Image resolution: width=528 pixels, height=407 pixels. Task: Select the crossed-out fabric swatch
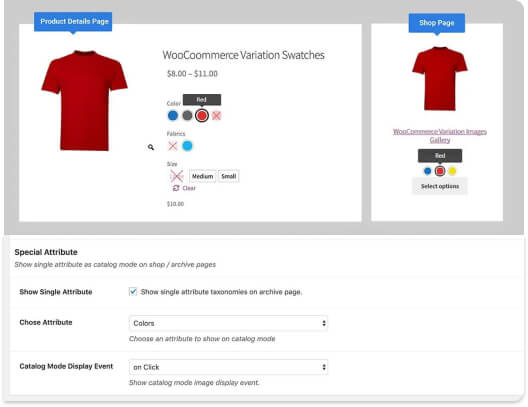pyautogui.click(x=173, y=146)
